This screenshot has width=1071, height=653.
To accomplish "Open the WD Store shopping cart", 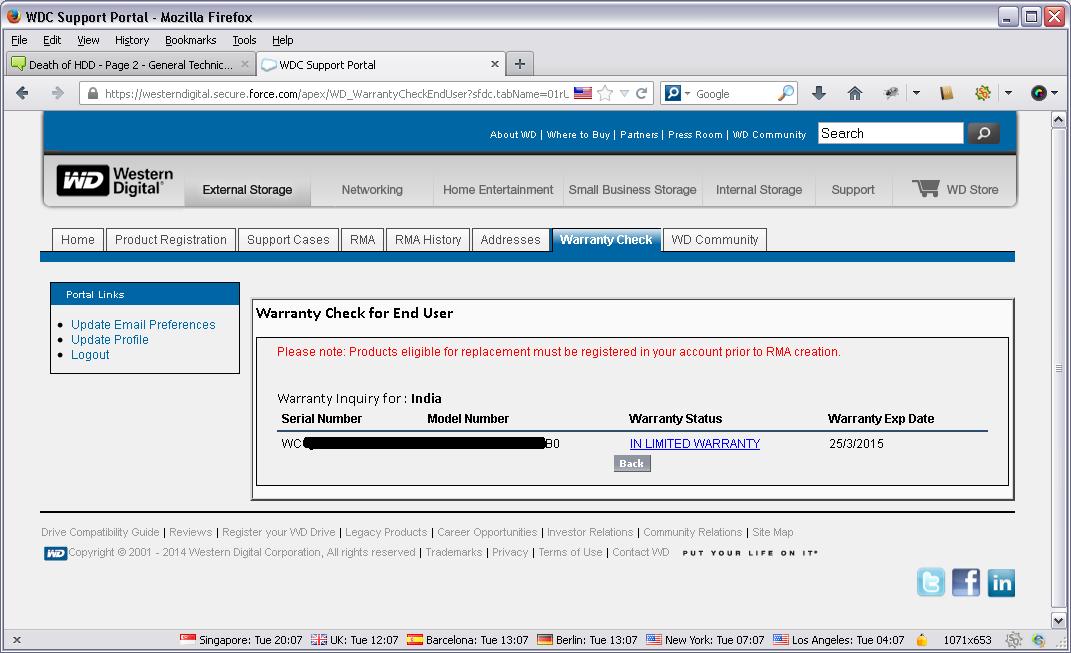I will [x=955, y=189].
